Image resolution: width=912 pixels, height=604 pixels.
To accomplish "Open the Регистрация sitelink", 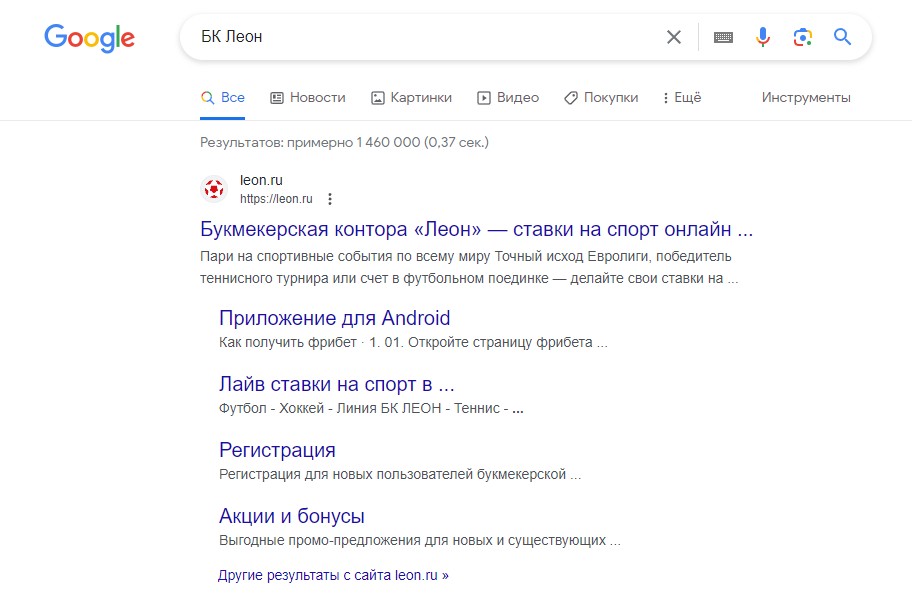I will 277,450.
